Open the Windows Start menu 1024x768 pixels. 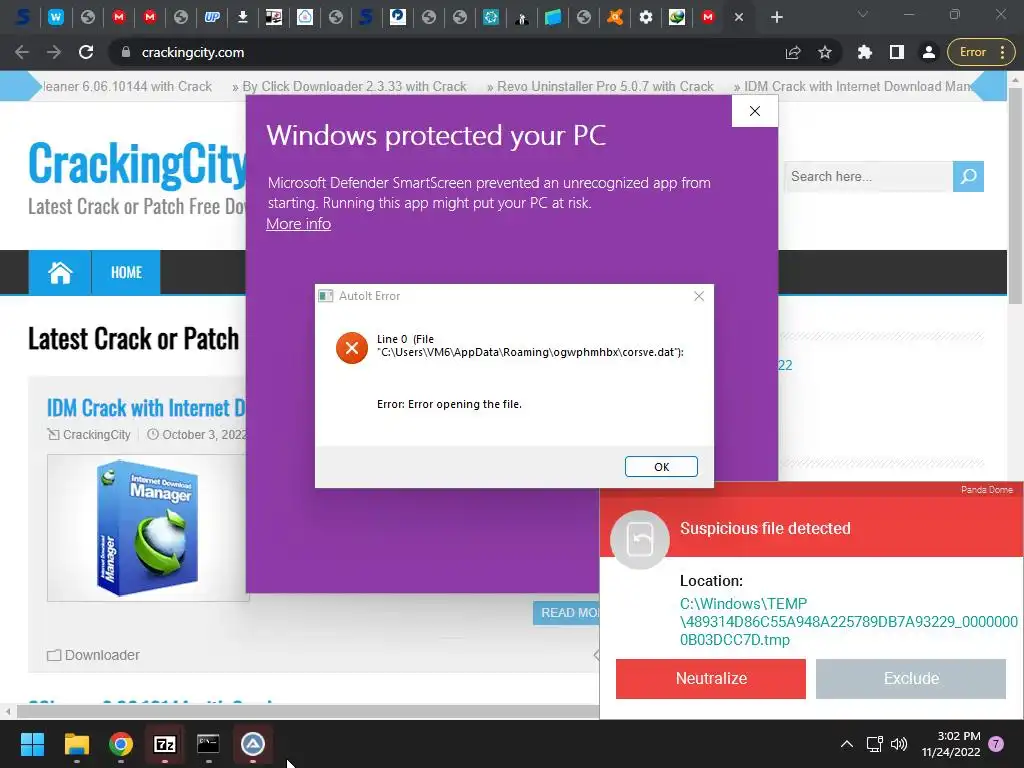[x=32, y=744]
